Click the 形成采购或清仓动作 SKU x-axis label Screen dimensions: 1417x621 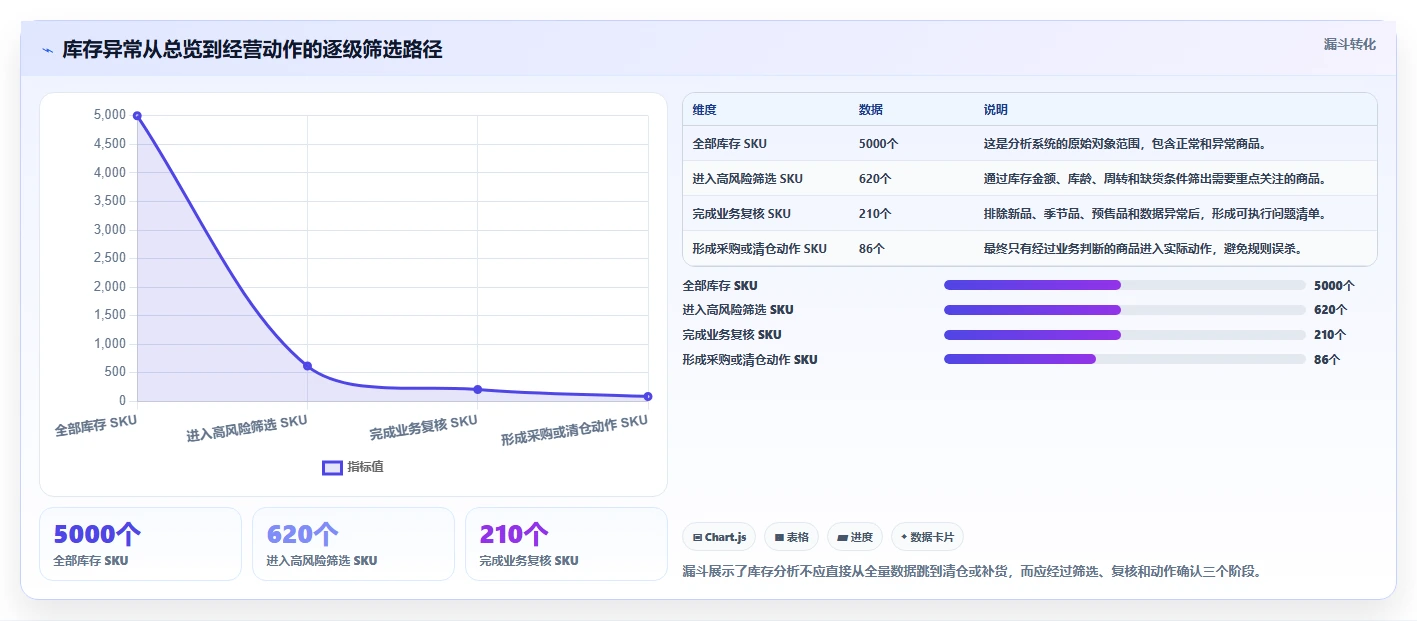[x=574, y=431]
